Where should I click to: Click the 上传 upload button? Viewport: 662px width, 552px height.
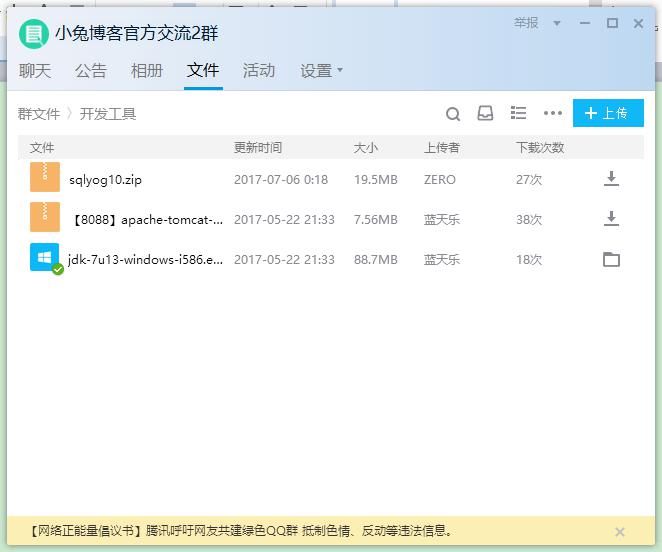[x=608, y=113]
